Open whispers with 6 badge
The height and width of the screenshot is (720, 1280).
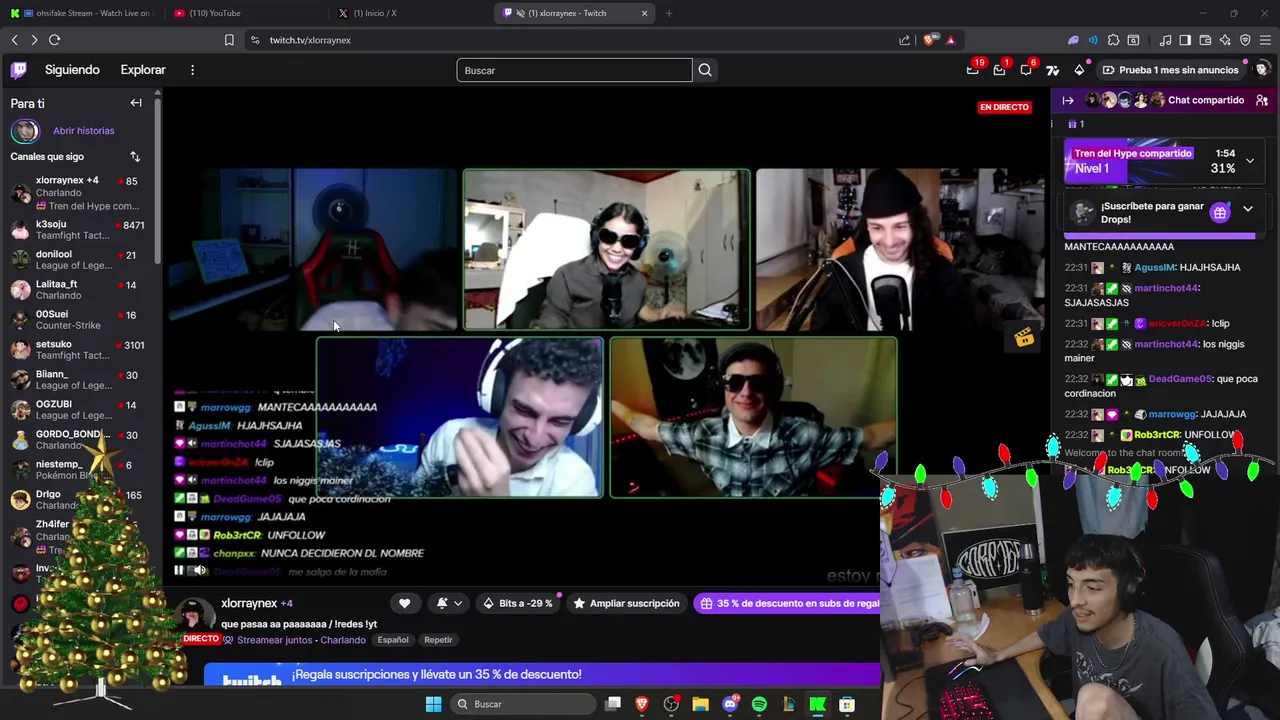(x=1026, y=70)
